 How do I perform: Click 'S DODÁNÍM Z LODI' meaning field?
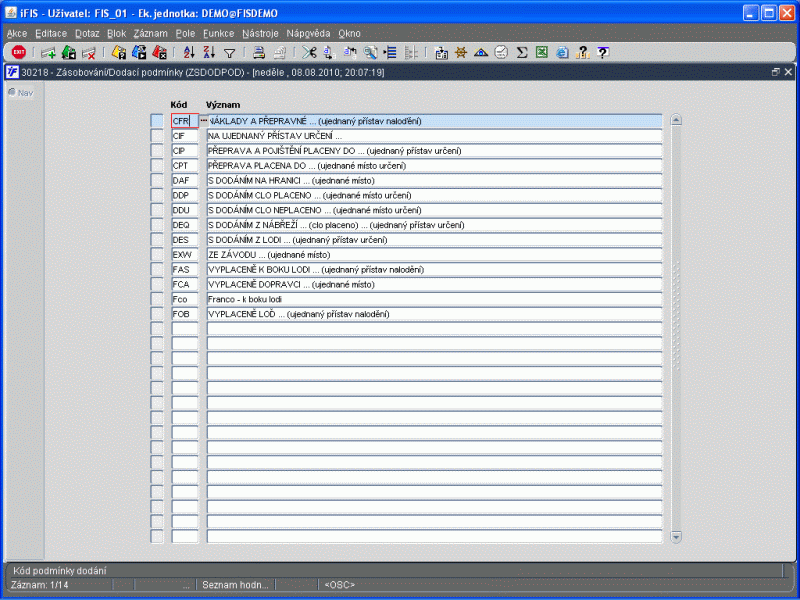[434, 240]
